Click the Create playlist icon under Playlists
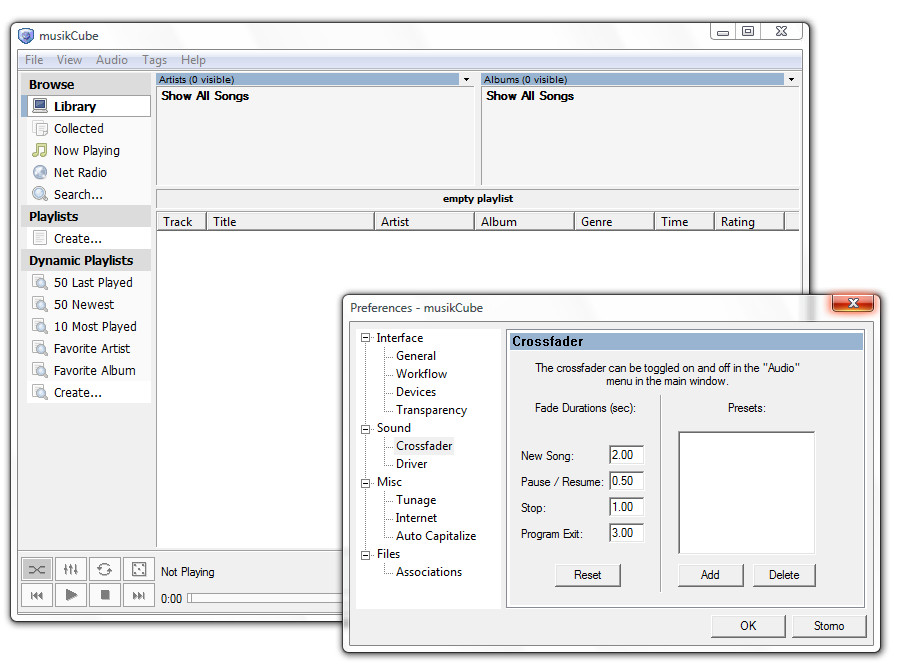Screen dimensions: 897x669 coord(40,238)
